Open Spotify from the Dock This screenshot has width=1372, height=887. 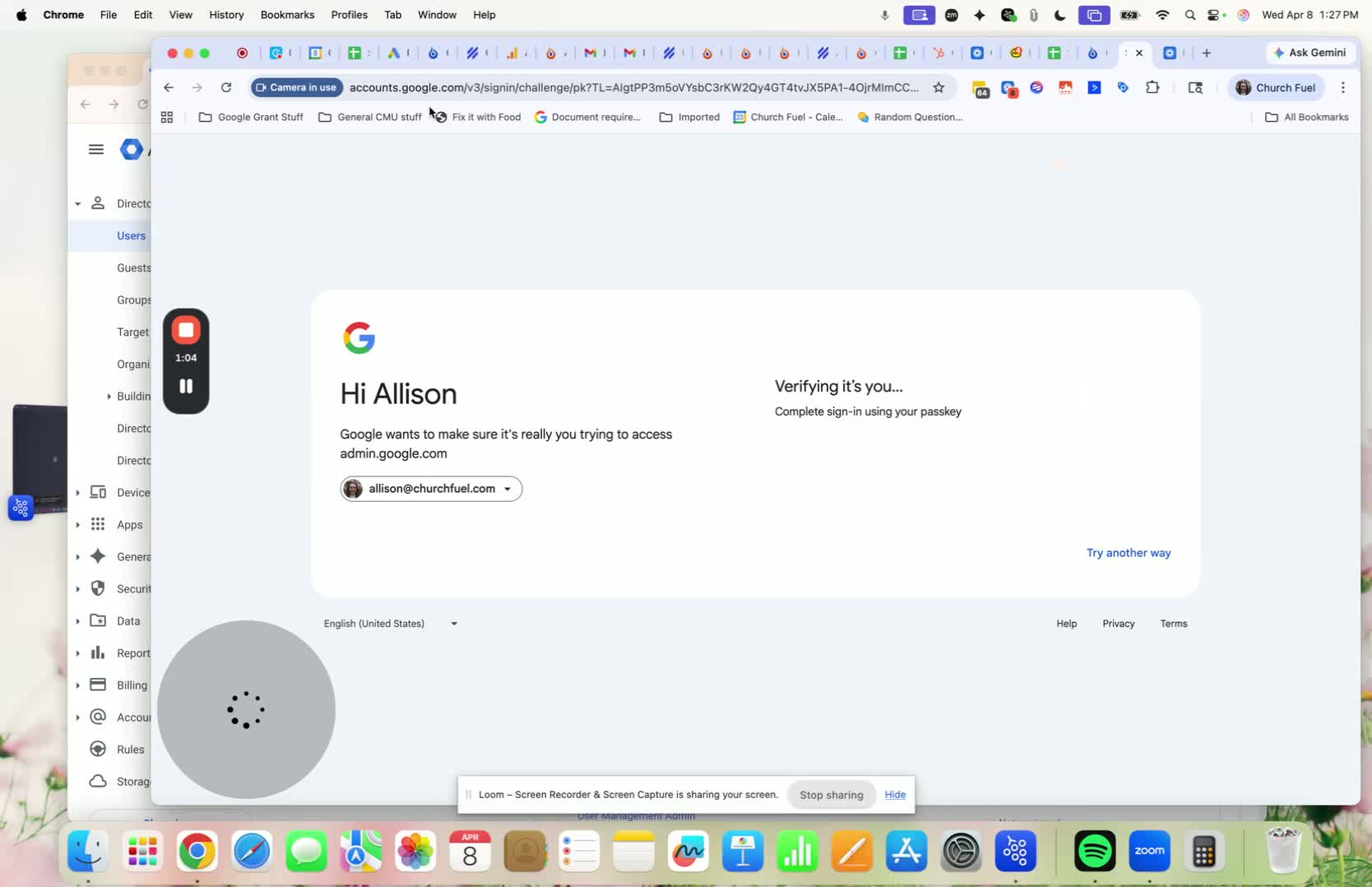pyautogui.click(x=1095, y=851)
